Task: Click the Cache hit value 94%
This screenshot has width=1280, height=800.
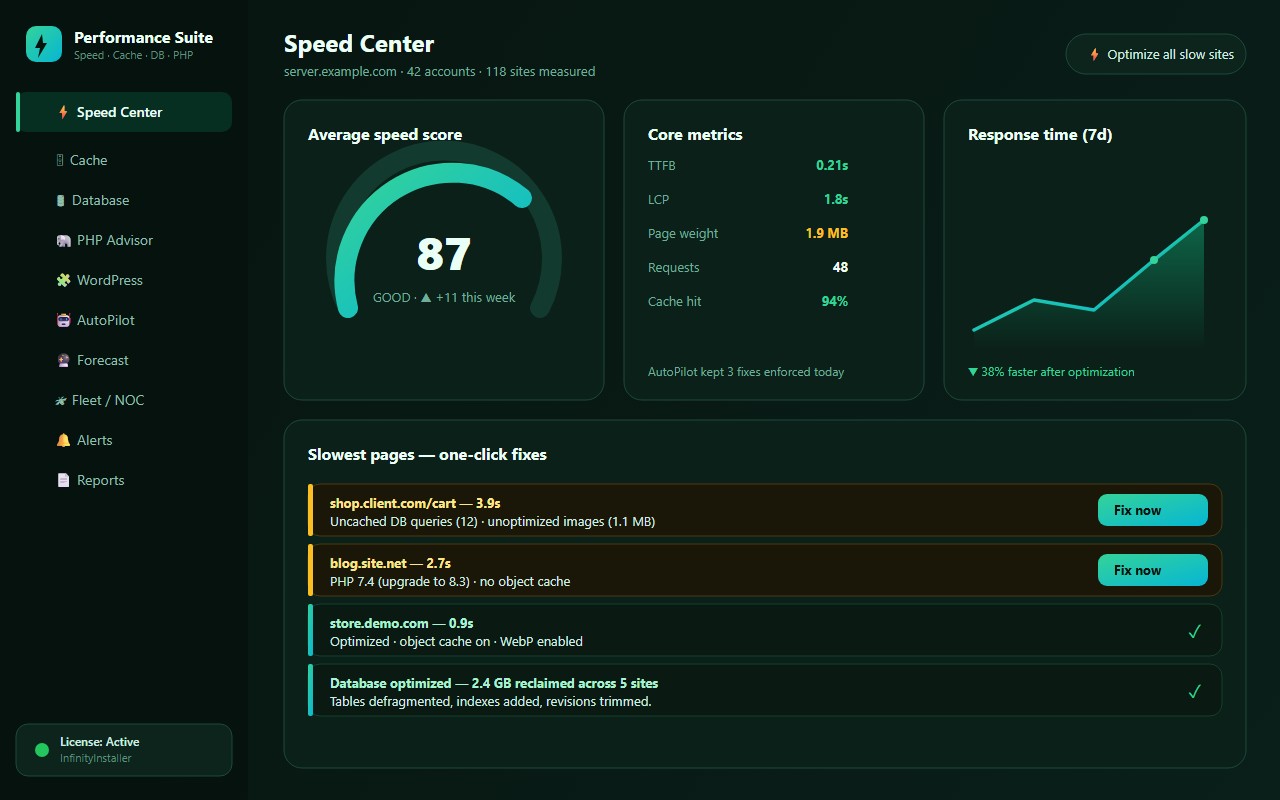Action: [835, 302]
